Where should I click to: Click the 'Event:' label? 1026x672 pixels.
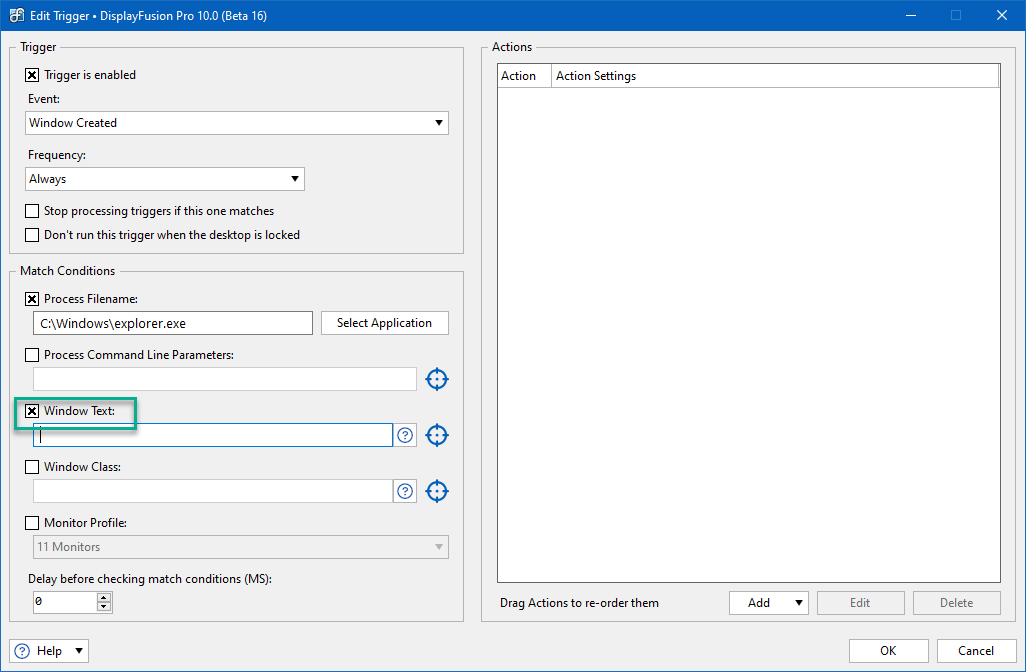44,99
